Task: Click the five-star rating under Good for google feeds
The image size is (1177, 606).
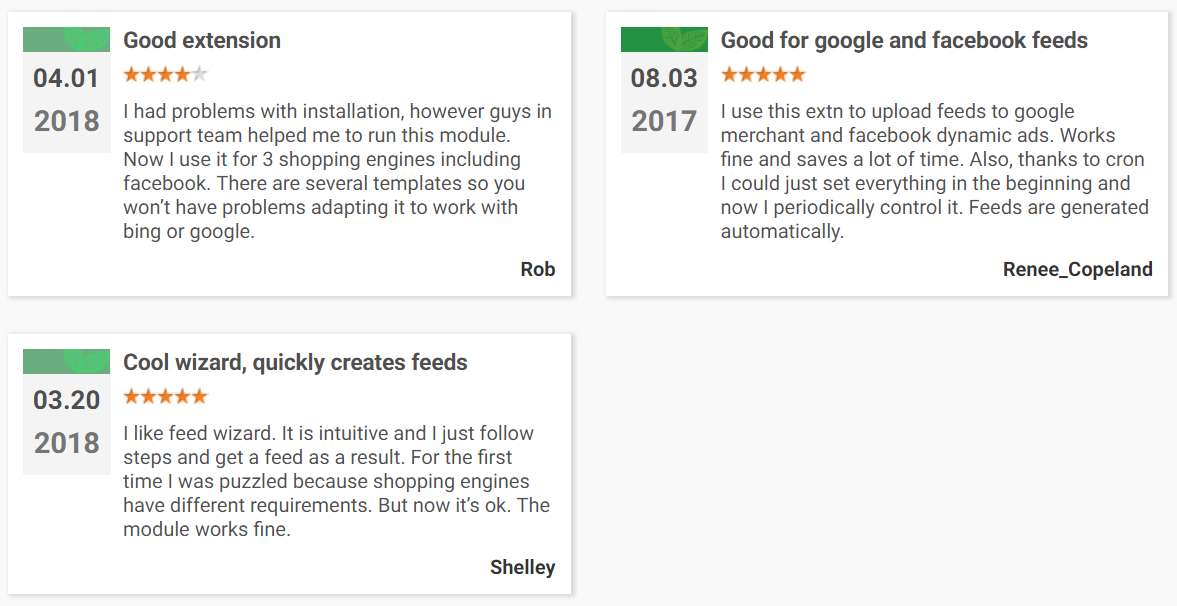Action: click(763, 74)
